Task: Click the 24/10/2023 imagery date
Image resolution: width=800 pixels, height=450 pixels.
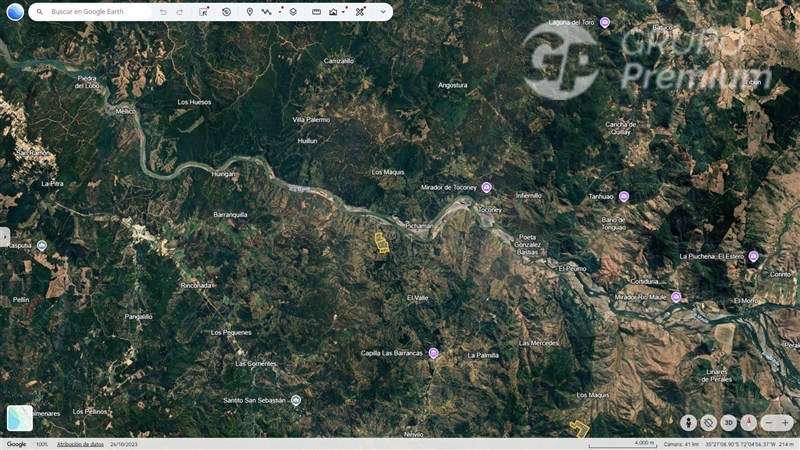Action: [124, 444]
